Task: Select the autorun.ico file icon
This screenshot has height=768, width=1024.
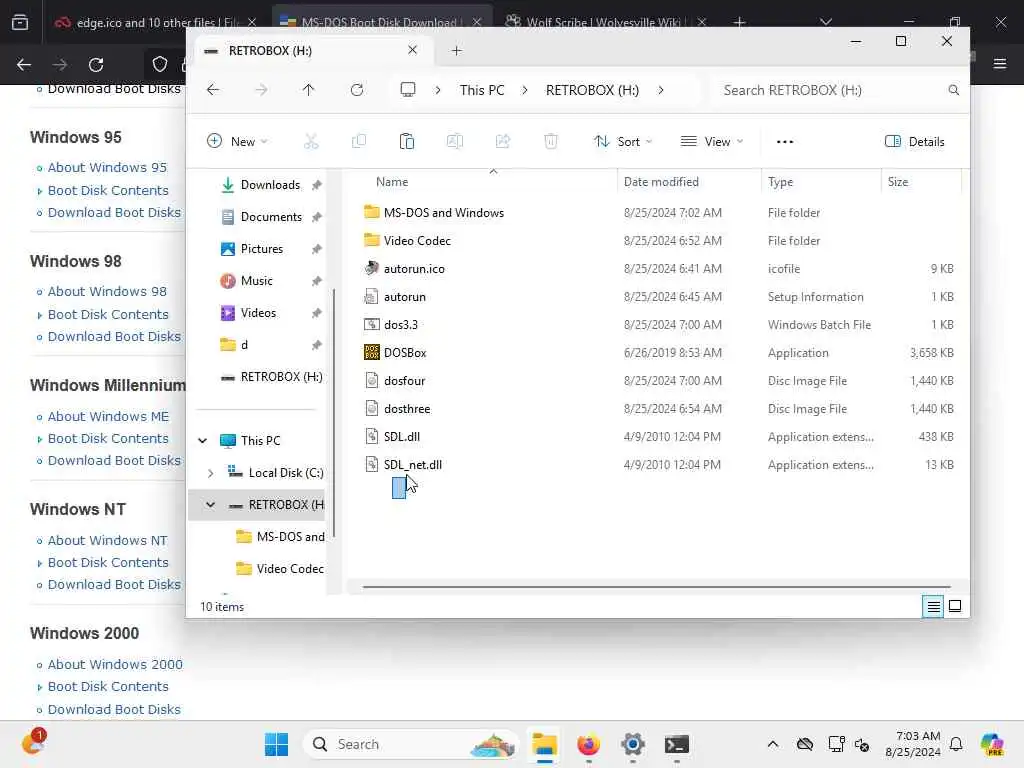Action: tap(372, 268)
